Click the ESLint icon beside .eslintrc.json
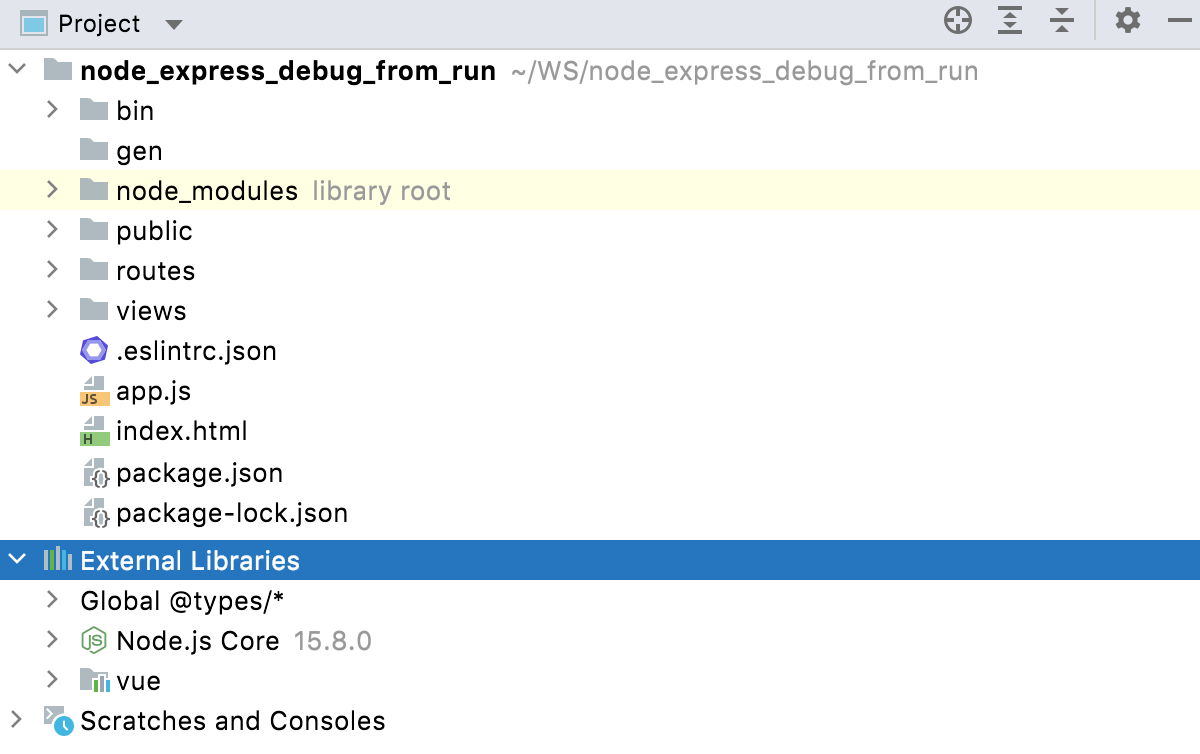Image resolution: width=1200 pixels, height=754 pixels. (93, 350)
